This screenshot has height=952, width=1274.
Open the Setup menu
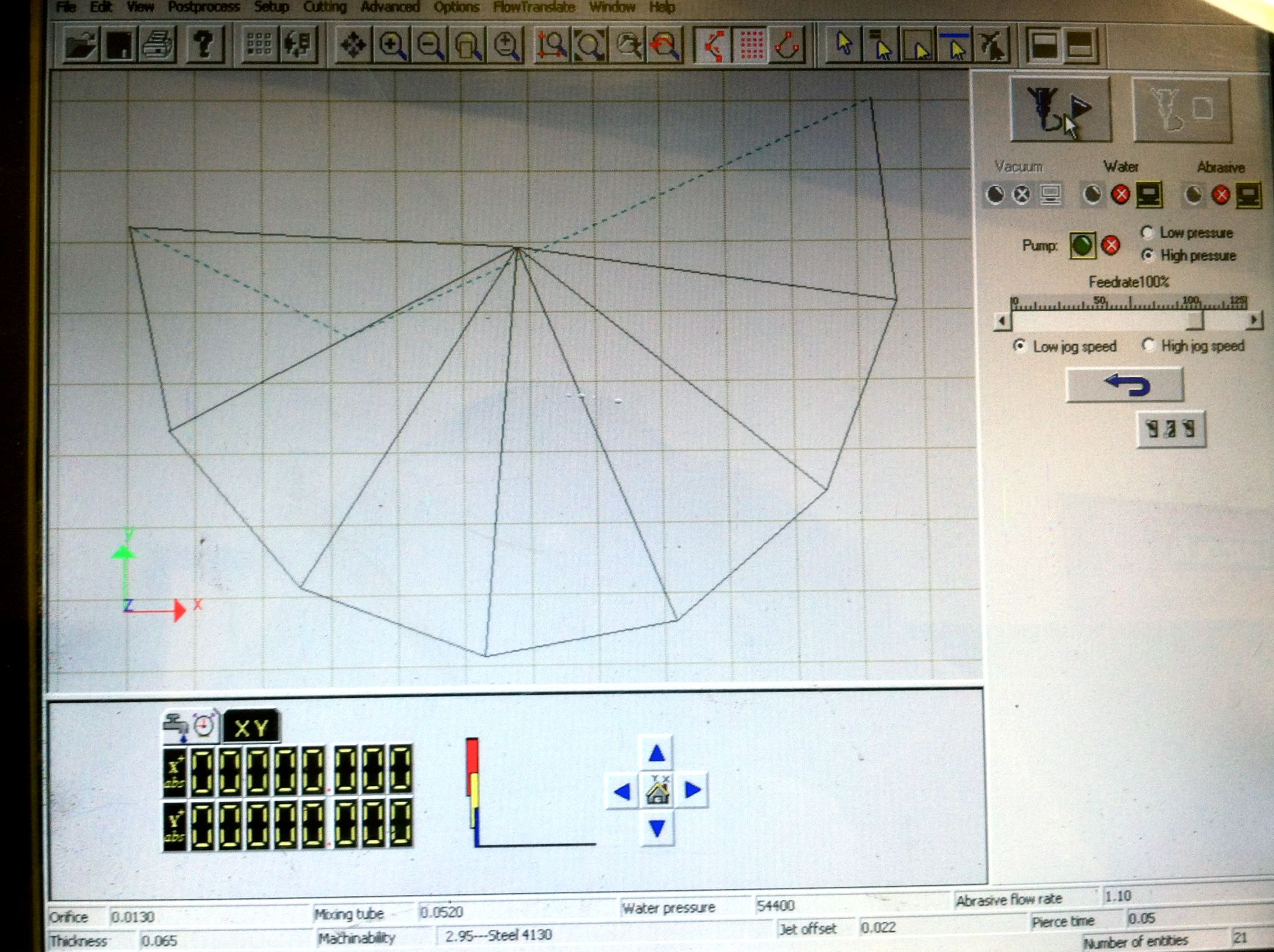(272, 7)
